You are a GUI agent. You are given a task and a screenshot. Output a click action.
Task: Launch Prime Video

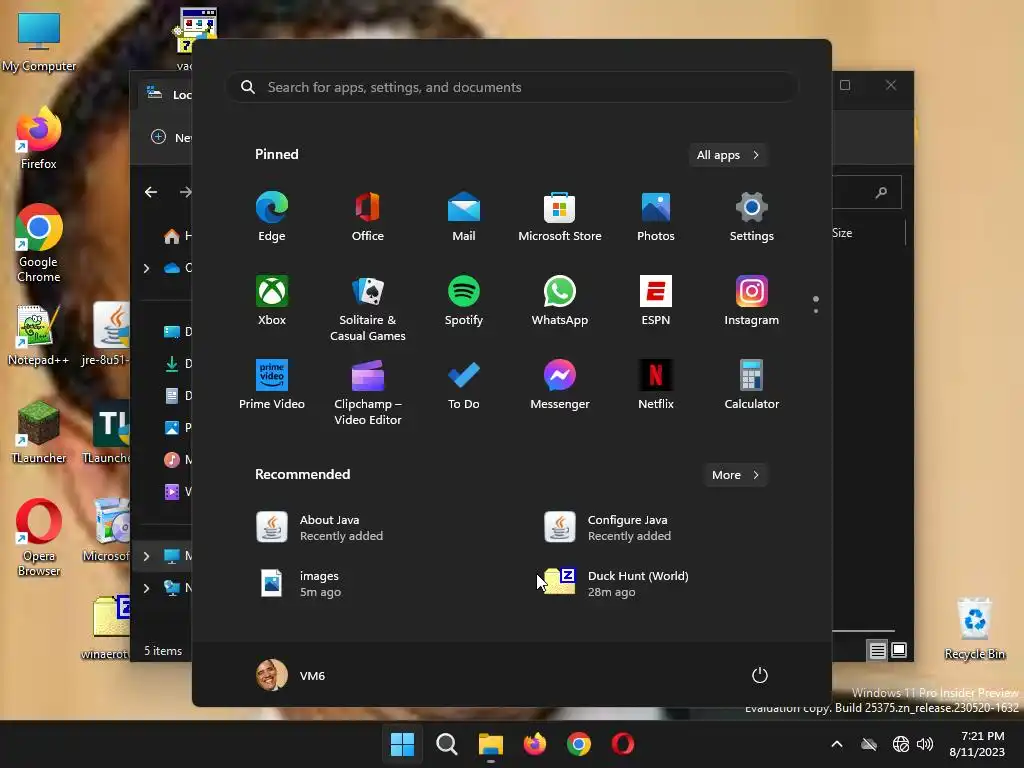tap(272, 385)
